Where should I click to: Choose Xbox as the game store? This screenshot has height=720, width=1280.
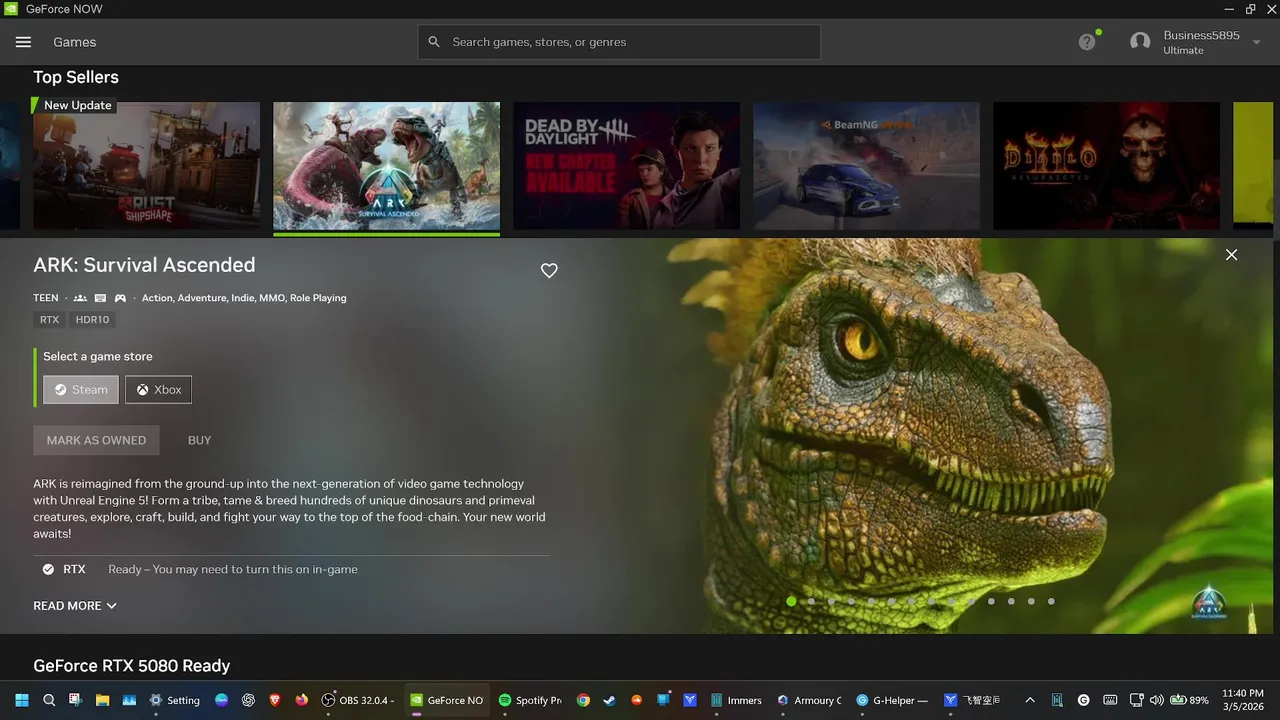(x=158, y=390)
